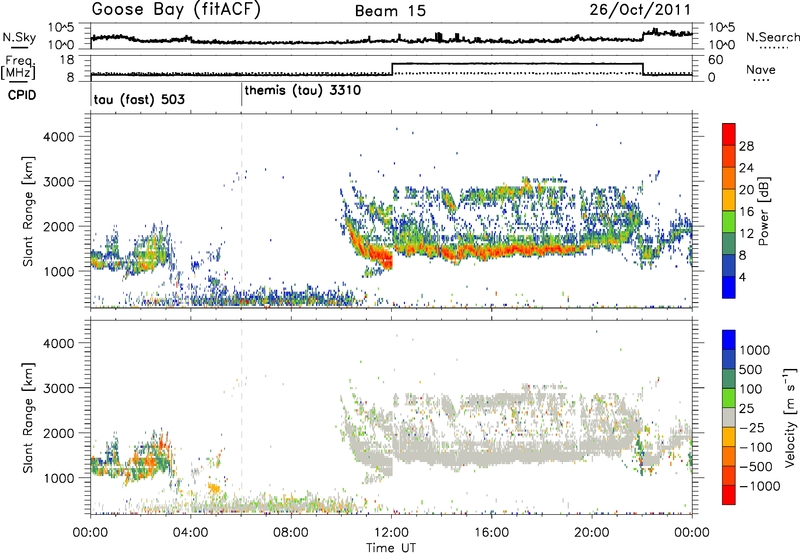
Task: Click the "04:00" time tick label
Action: click(x=191, y=533)
